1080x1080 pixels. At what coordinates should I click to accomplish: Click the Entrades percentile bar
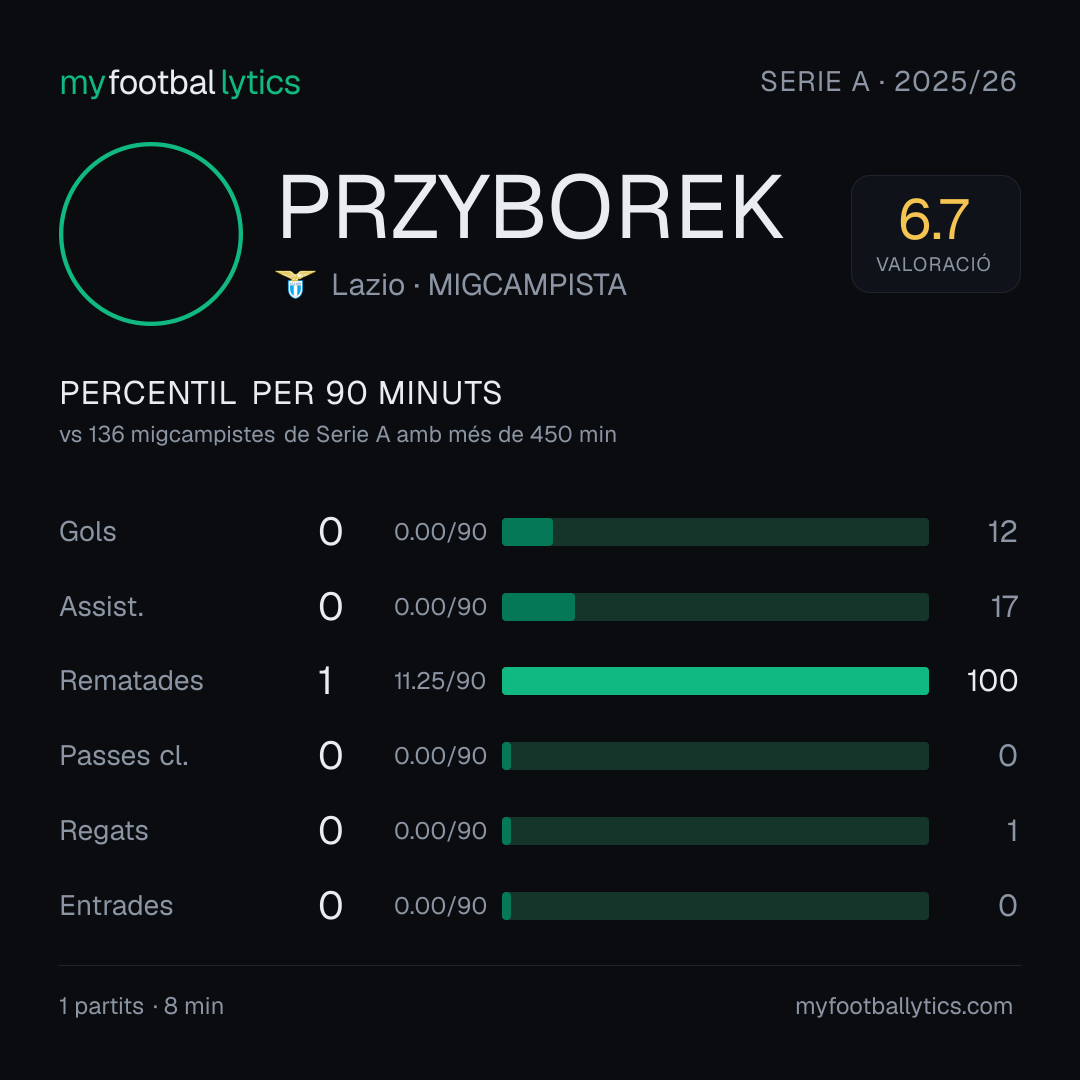click(x=715, y=906)
